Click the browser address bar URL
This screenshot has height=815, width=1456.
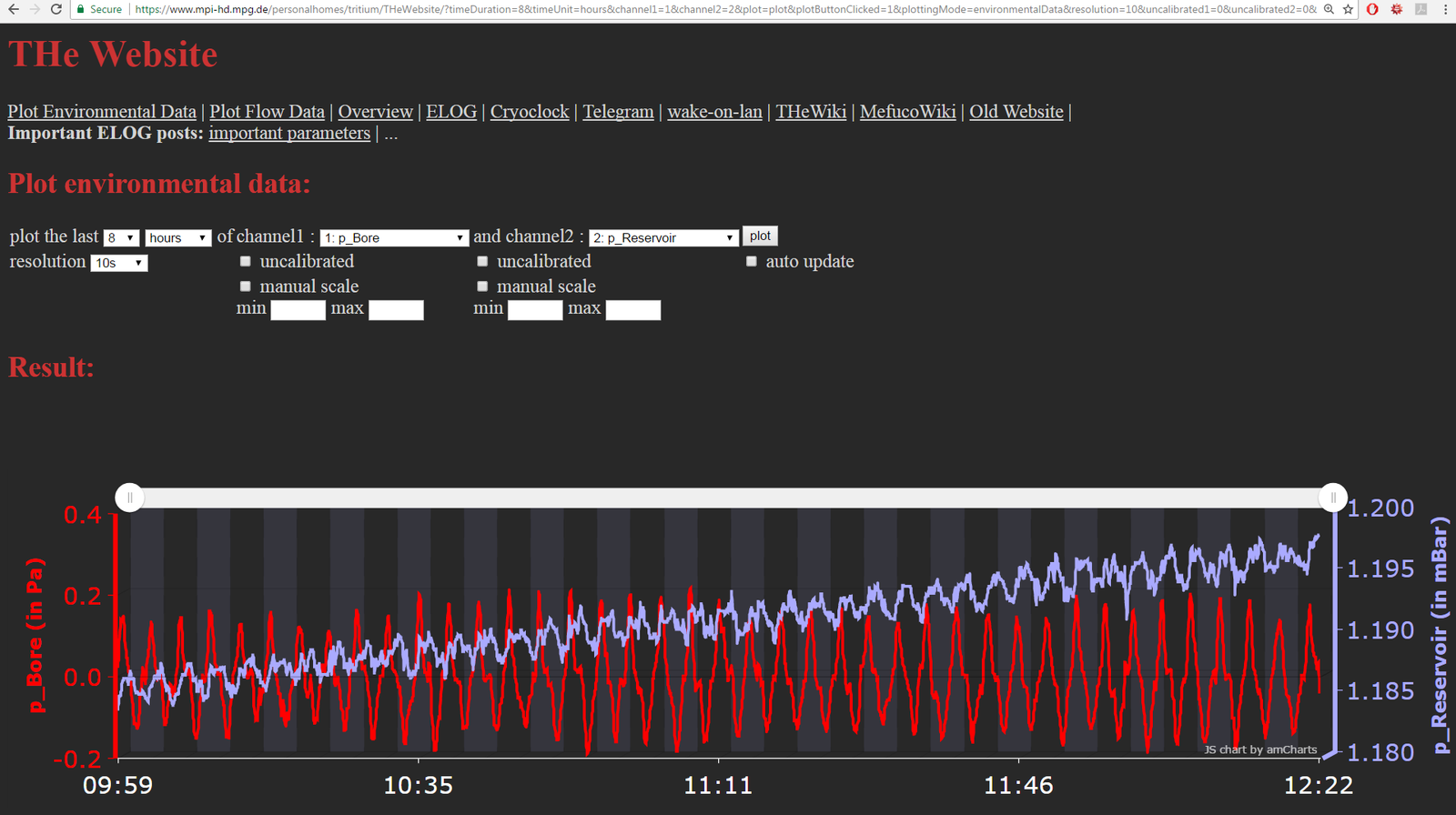click(x=725, y=9)
